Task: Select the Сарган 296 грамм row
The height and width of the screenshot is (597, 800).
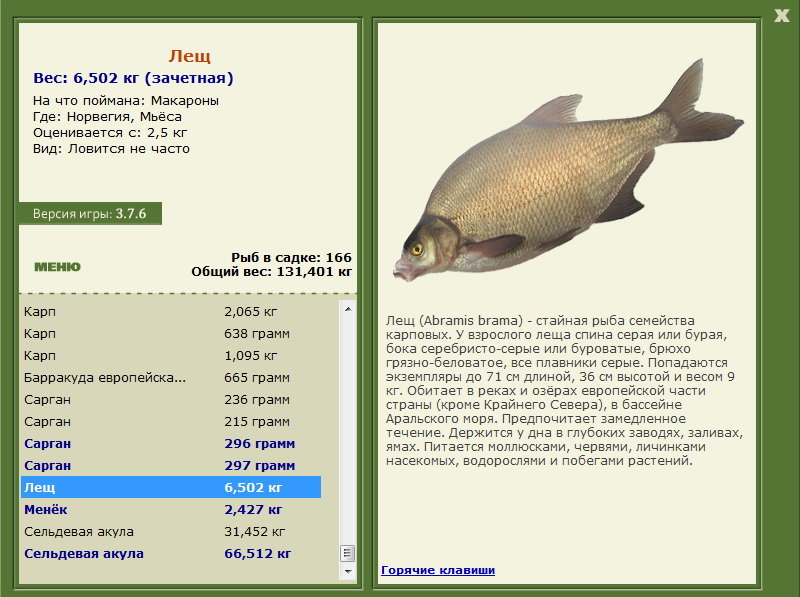Action: pos(171,443)
